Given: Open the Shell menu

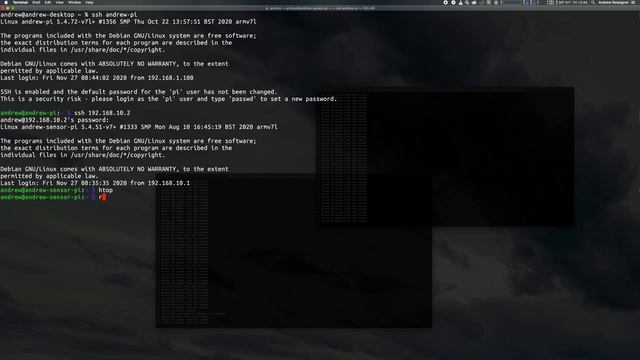Looking at the screenshot, I should click(x=36, y=2).
